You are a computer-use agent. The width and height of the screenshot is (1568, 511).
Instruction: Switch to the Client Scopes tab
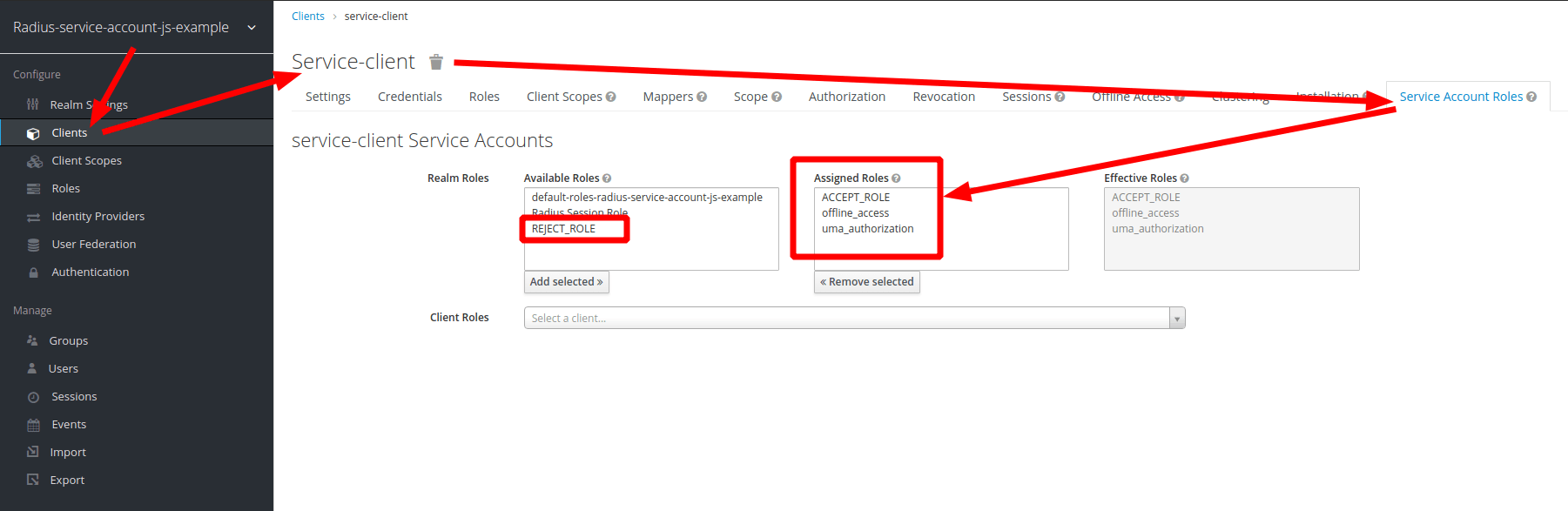(564, 97)
